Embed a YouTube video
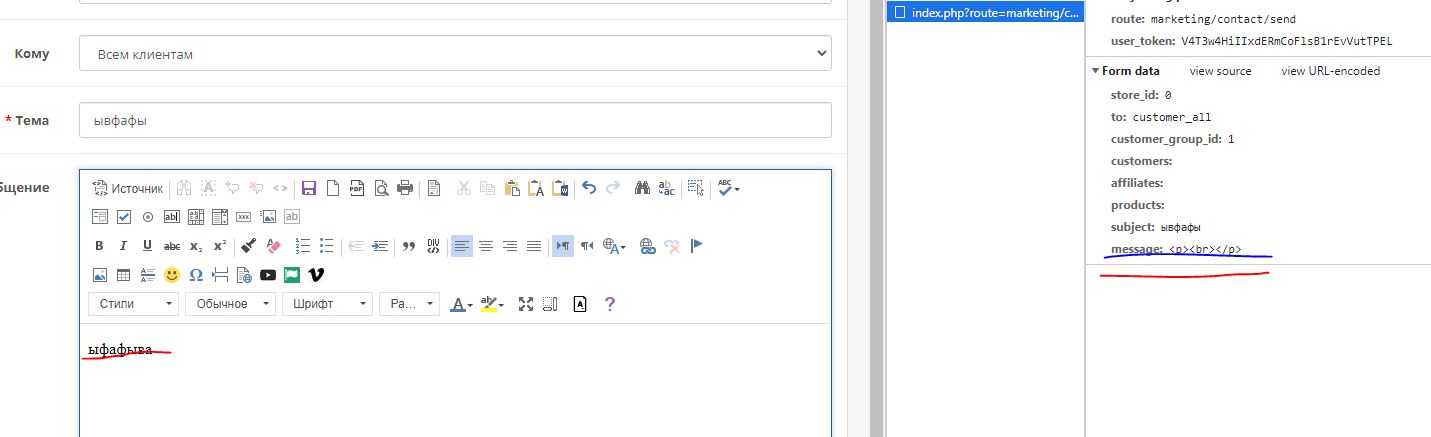The height and width of the screenshot is (437, 1431). tap(268, 275)
